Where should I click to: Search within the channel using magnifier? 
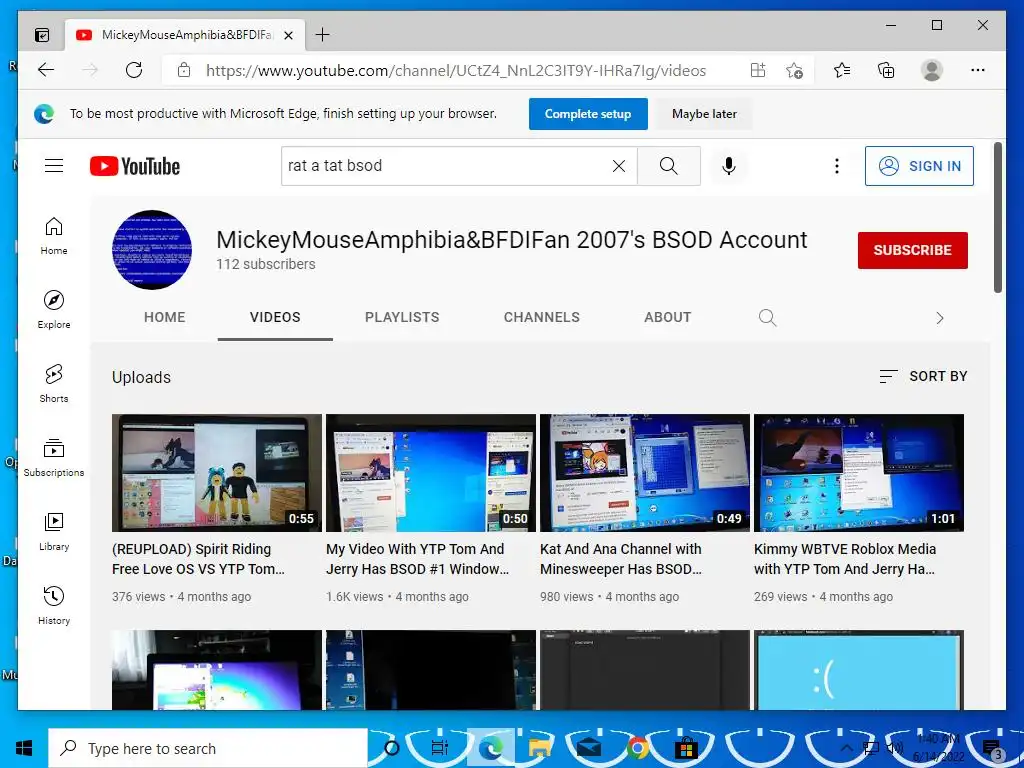coord(767,317)
